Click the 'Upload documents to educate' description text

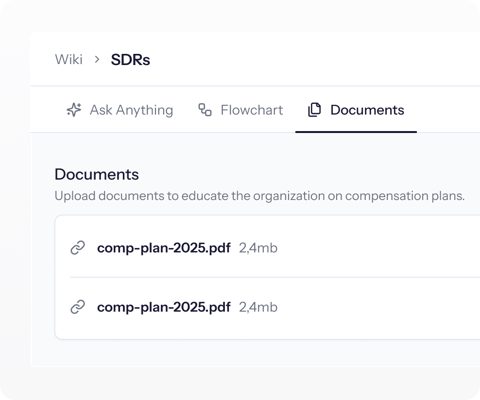pos(259,196)
